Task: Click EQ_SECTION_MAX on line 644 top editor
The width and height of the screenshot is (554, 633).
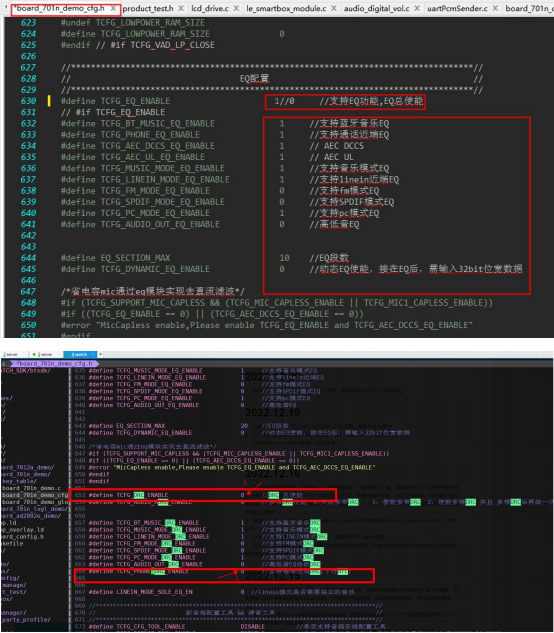Action: tap(135, 258)
